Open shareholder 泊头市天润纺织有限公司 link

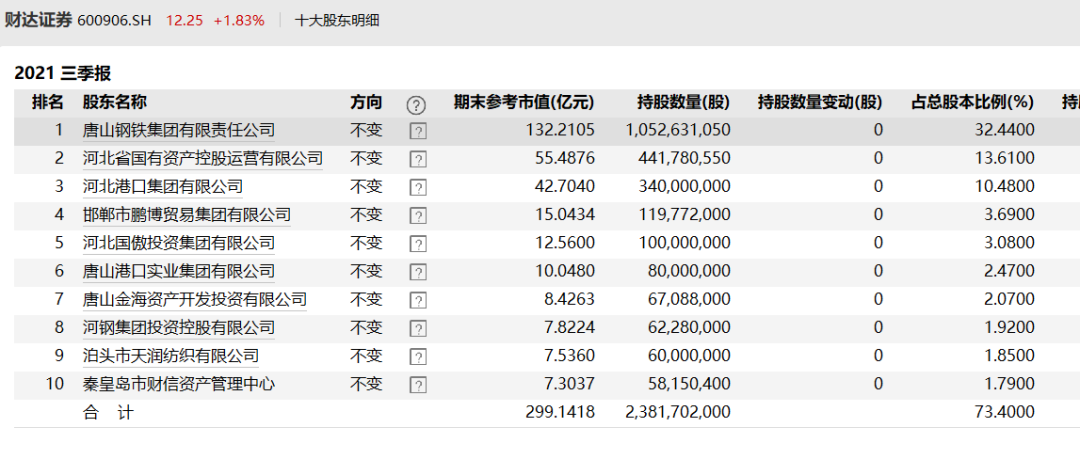coord(171,356)
